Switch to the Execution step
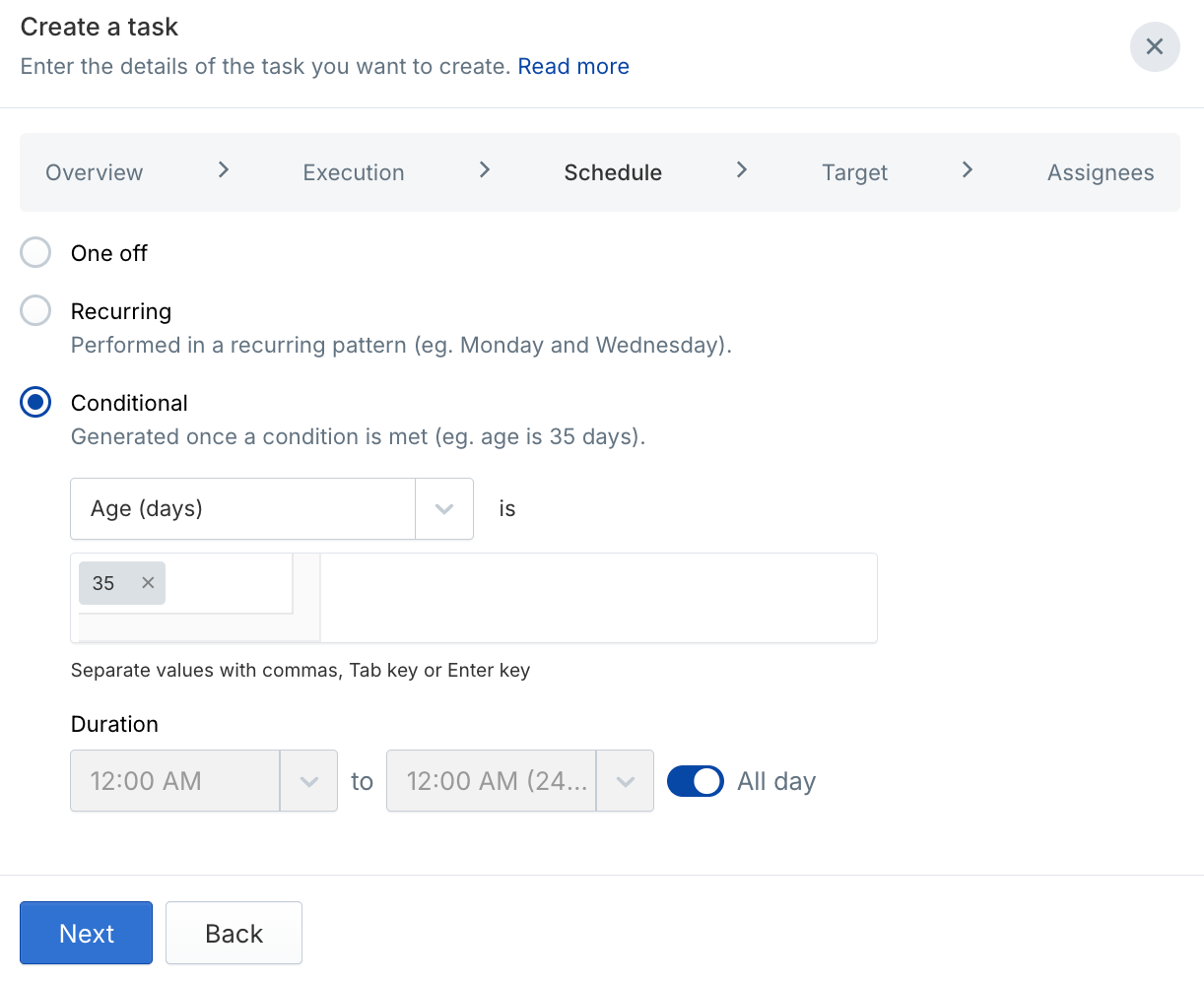This screenshot has width=1204, height=981. pyautogui.click(x=354, y=172)
